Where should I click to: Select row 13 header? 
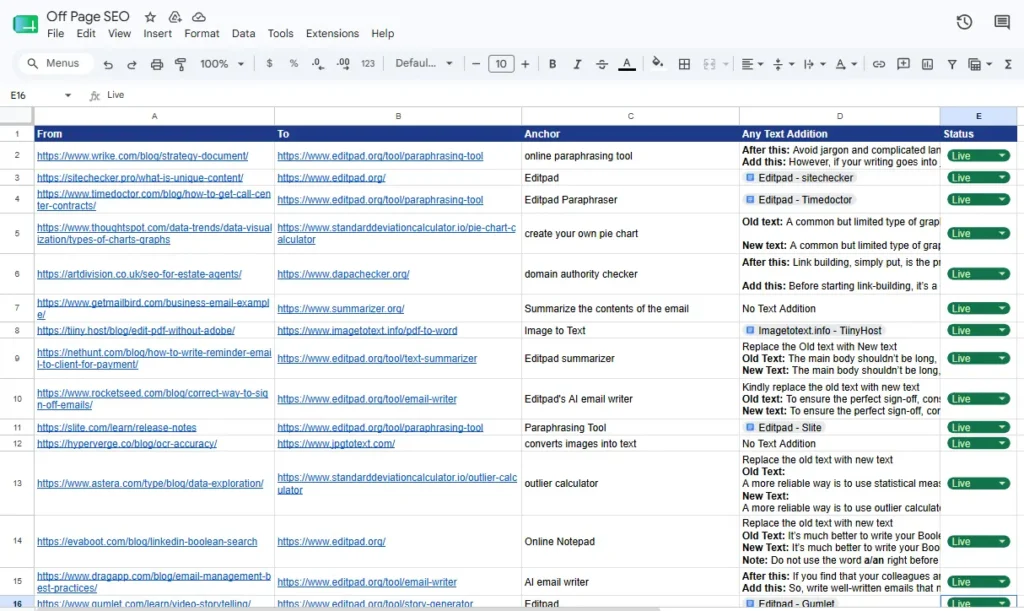click(x=17, y=483)
